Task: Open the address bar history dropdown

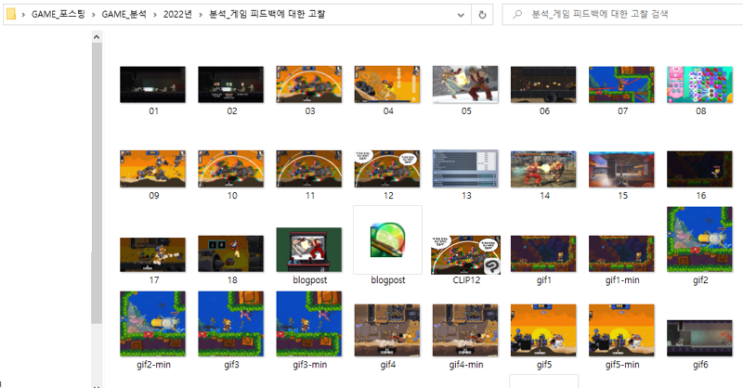Action: point(461,15)
